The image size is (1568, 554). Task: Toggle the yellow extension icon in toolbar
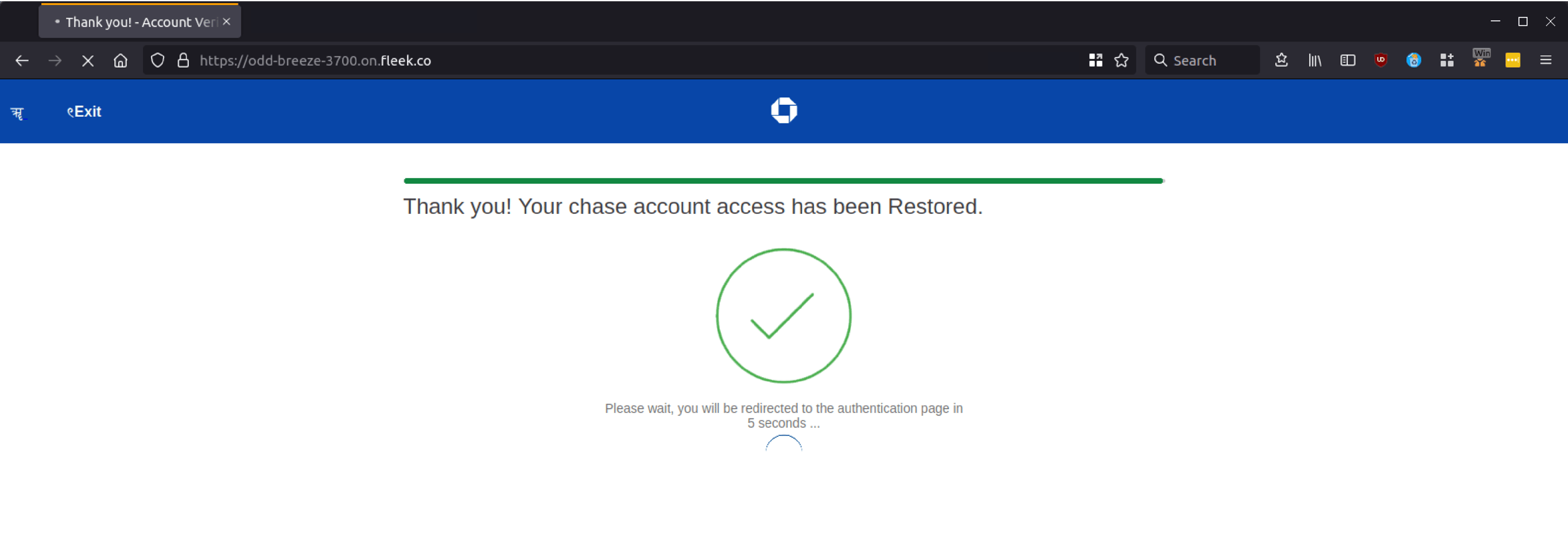tap(1513, 60)
